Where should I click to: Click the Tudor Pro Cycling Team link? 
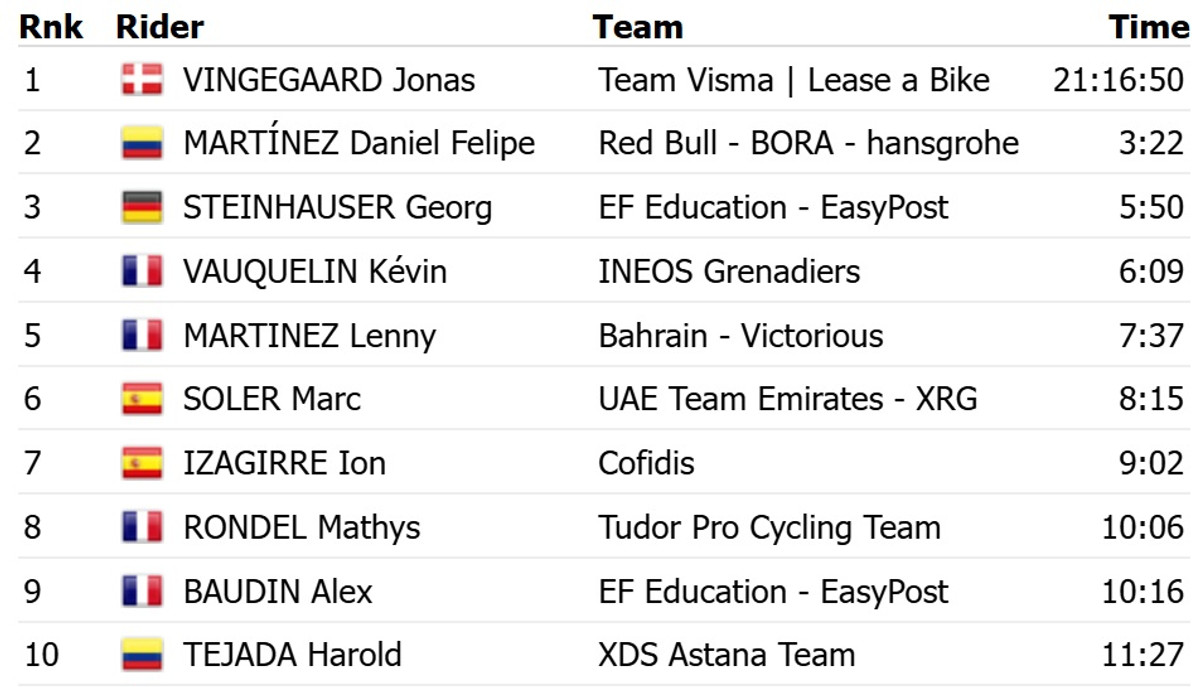(x=769, y=528)
